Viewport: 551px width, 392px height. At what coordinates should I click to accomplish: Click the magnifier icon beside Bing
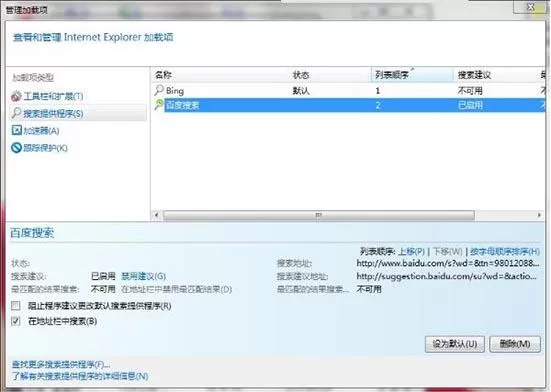click(159, 90)
